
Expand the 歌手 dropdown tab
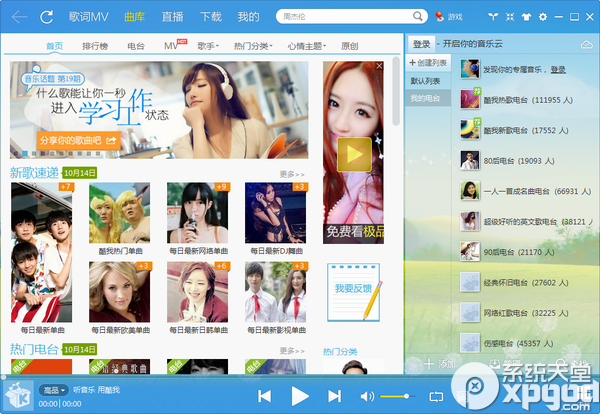(208, 46)
